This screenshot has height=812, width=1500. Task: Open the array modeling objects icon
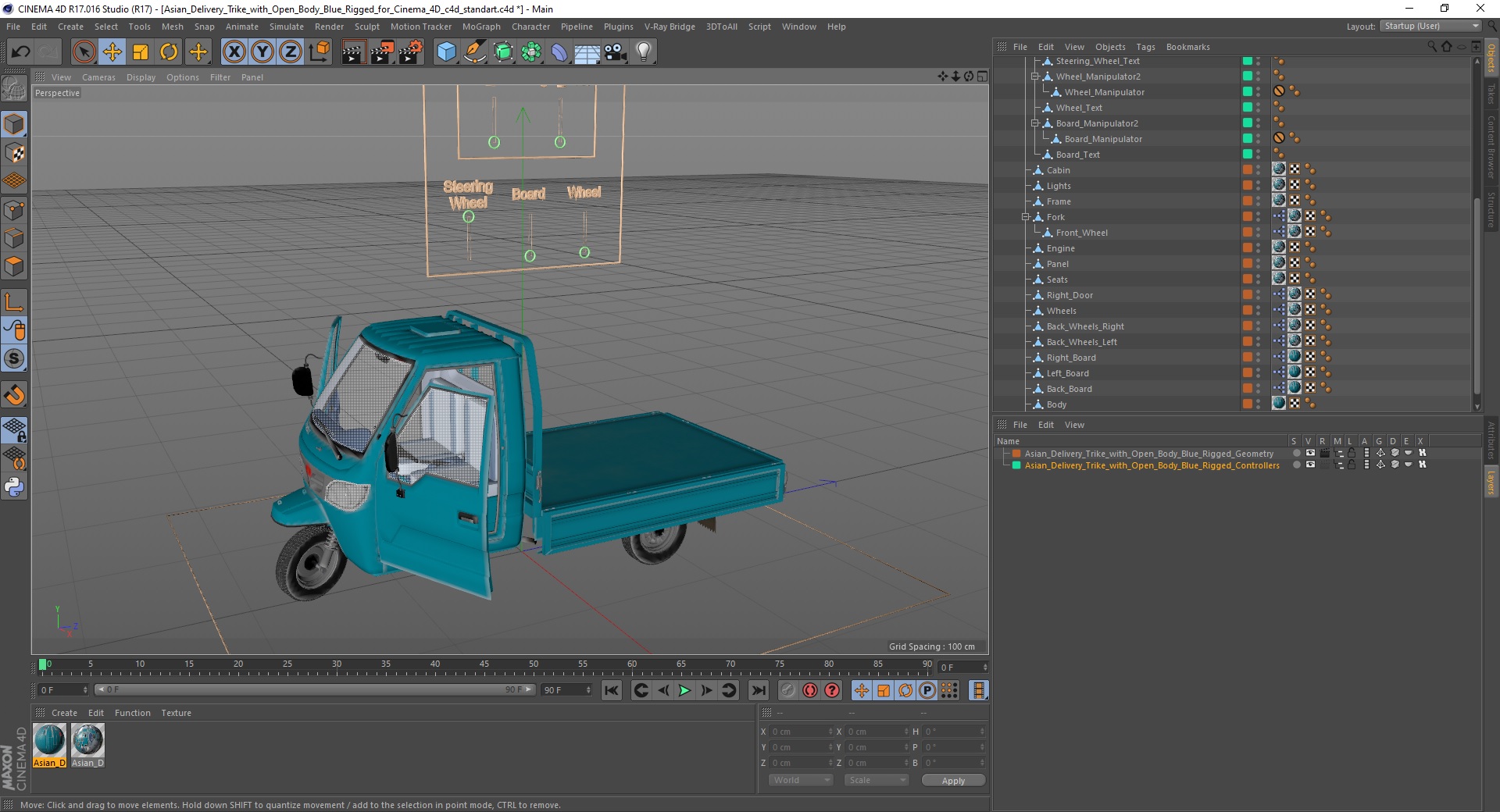point(531,52)
